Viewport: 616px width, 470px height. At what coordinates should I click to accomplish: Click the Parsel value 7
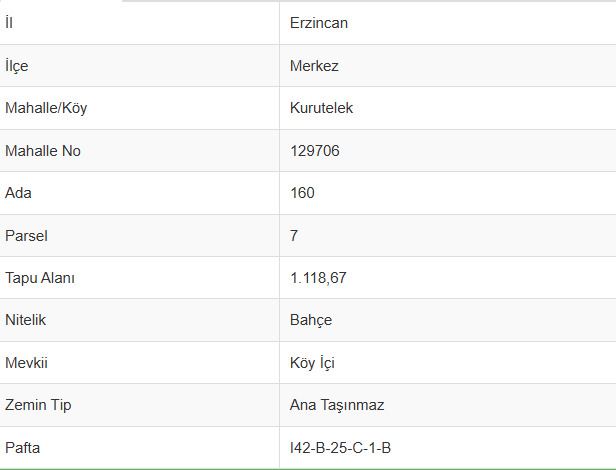click(293, 236)
